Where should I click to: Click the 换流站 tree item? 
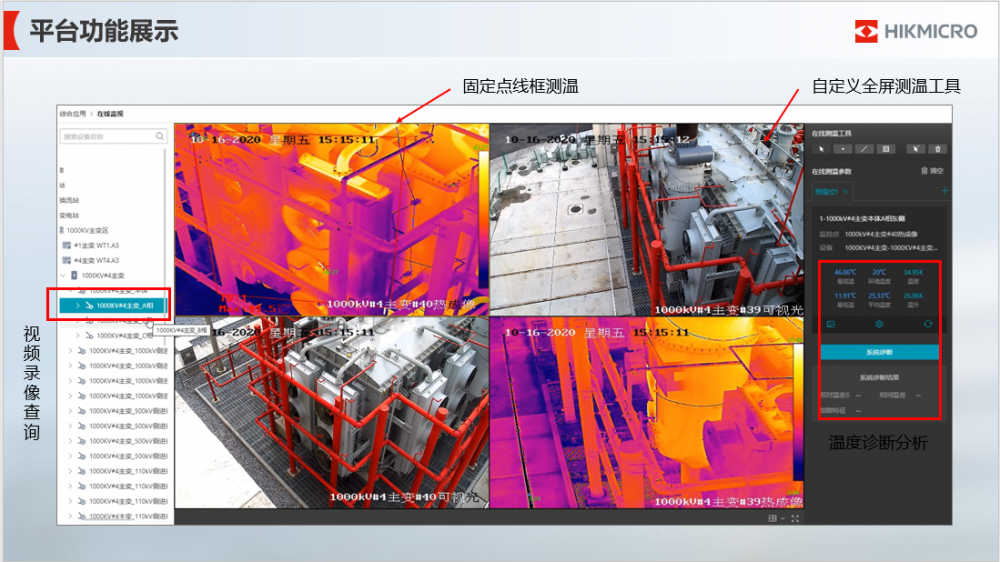tap(69, 200)
